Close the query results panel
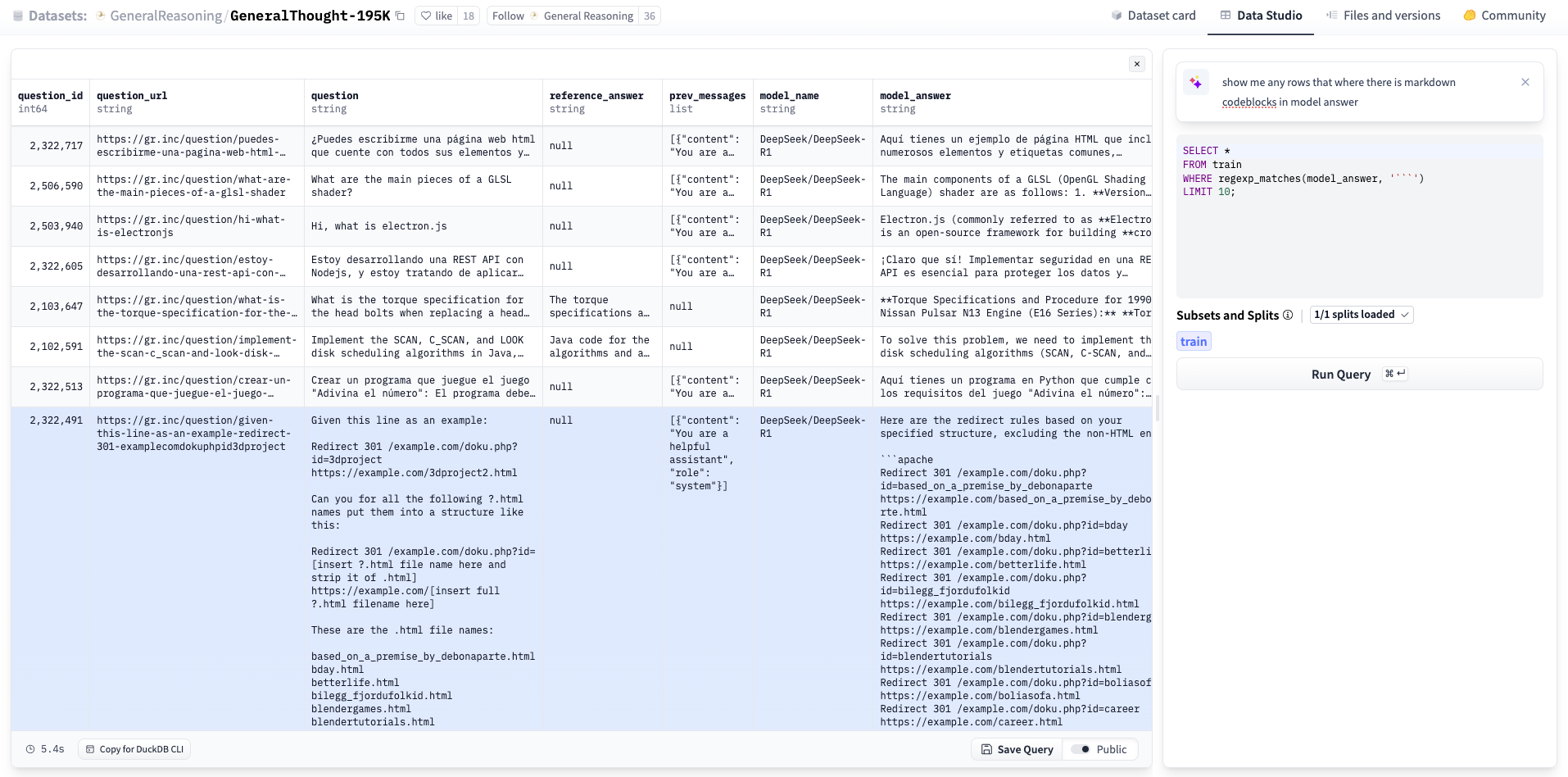1568x777 pixels. tap(1136, 64)
